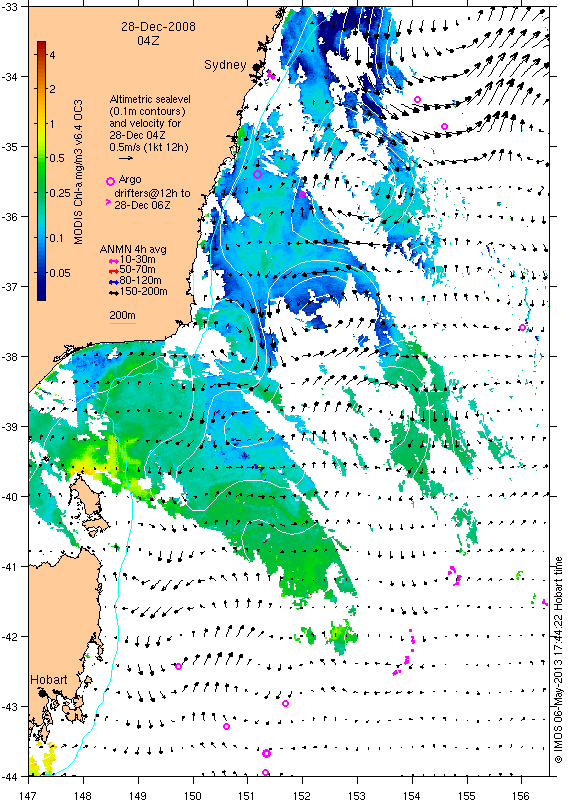The height and width of the screenshot is (800, 570).
Task: Click the Argo float marker near 152E, 35.7S
Action: [x=302, y=194]
